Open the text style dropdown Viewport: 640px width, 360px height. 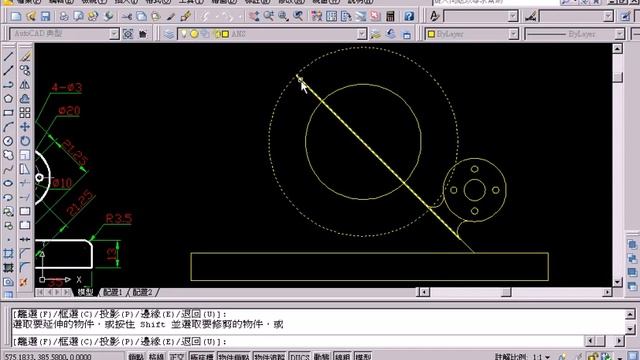513,16
